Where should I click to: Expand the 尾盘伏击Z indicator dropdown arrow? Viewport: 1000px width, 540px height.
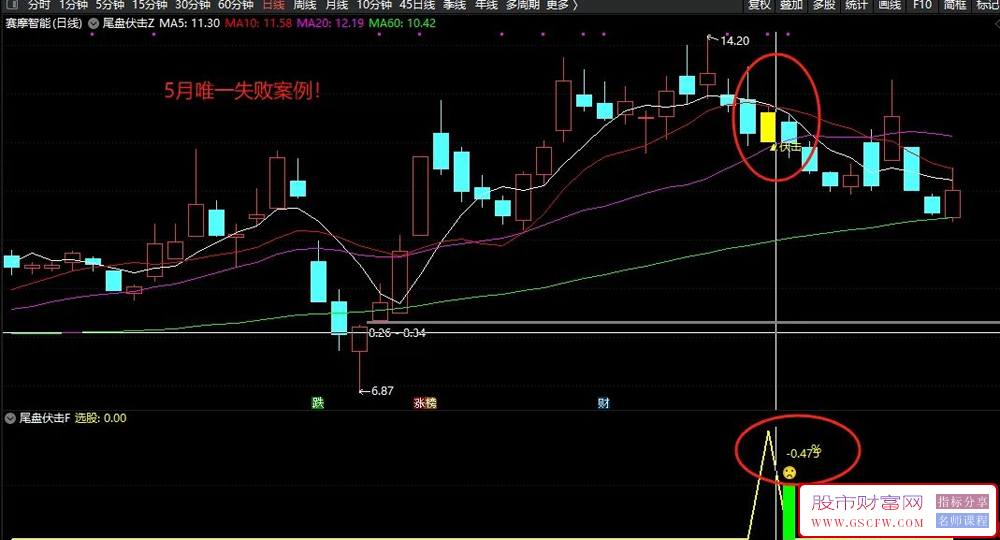coord(93,24)
